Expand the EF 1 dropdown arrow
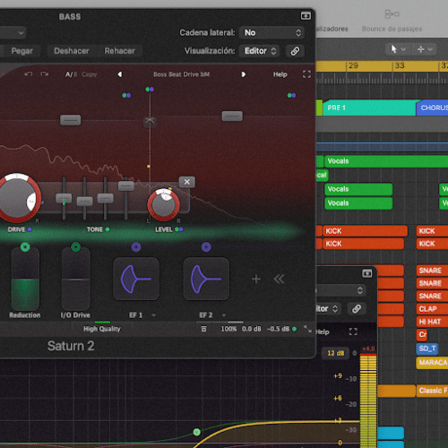 [154, 315]
